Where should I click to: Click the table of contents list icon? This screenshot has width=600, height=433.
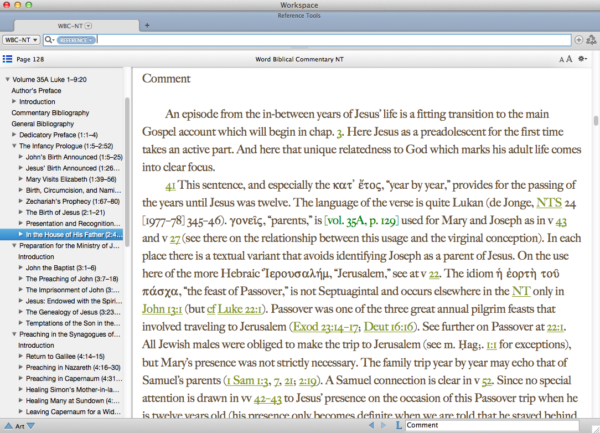[x=9, y=61]
